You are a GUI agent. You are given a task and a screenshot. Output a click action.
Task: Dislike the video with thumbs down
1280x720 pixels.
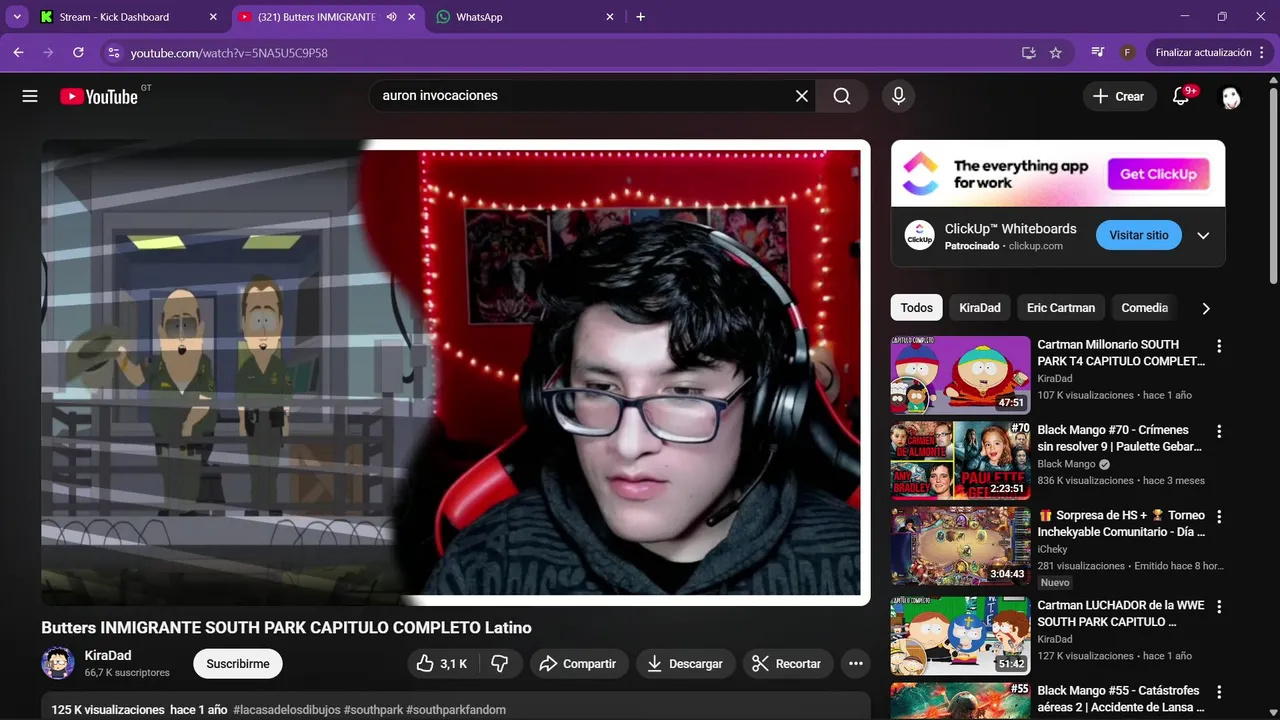[x=500, y=664]
